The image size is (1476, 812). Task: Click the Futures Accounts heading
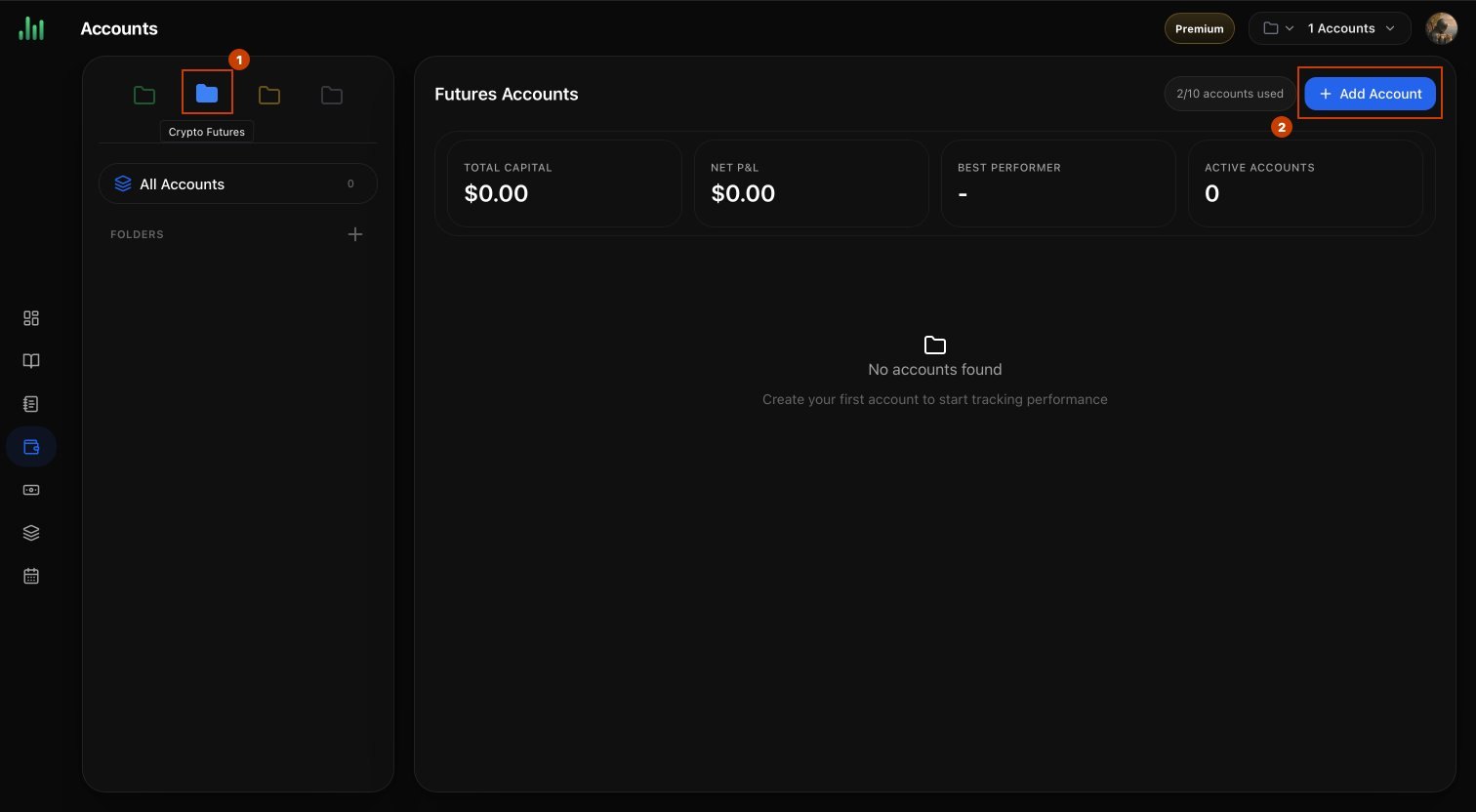click(x=506, y=94)
